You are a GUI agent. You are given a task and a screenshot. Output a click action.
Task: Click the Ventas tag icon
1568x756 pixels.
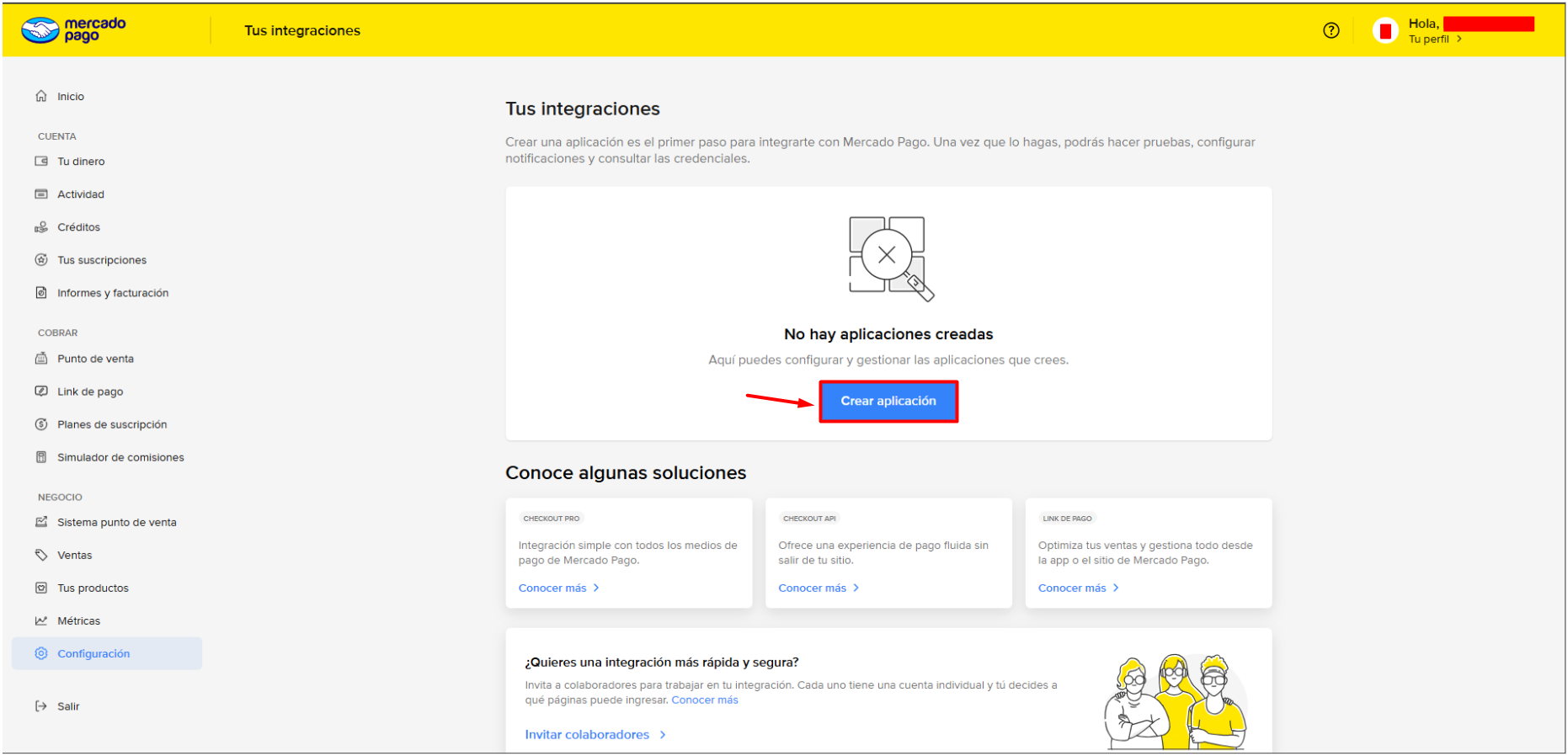point(41,555)
